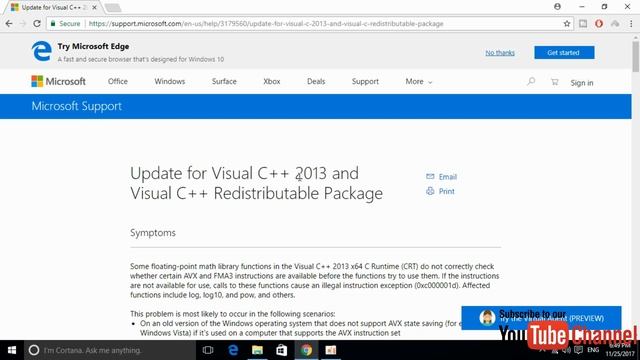640x360 pixels.
Task: Click the Print link
Action: pyautogui.click(x=447, y=191)
